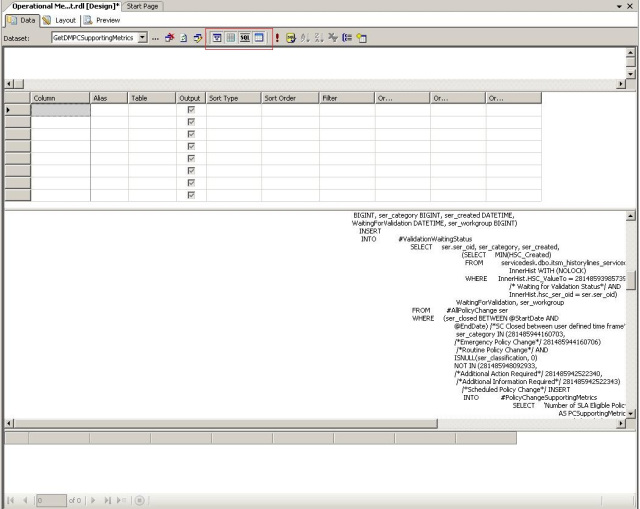
Task: Toggle the Show Result Pane icon
Action: click(259, 38)
